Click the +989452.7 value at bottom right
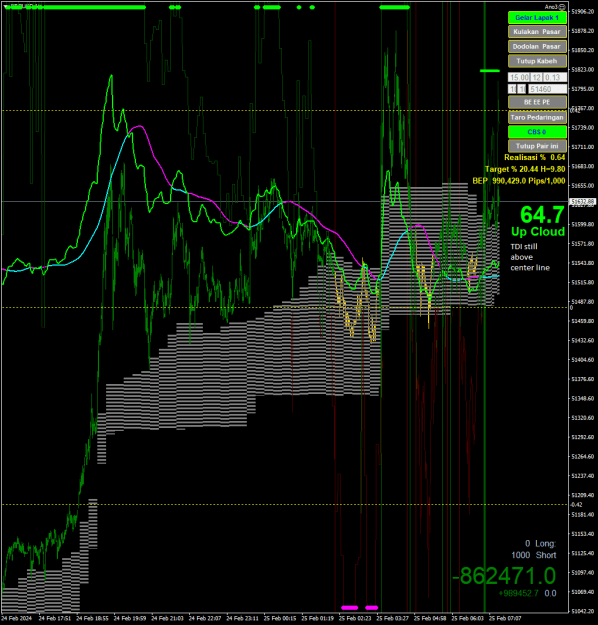 (518, 594)
